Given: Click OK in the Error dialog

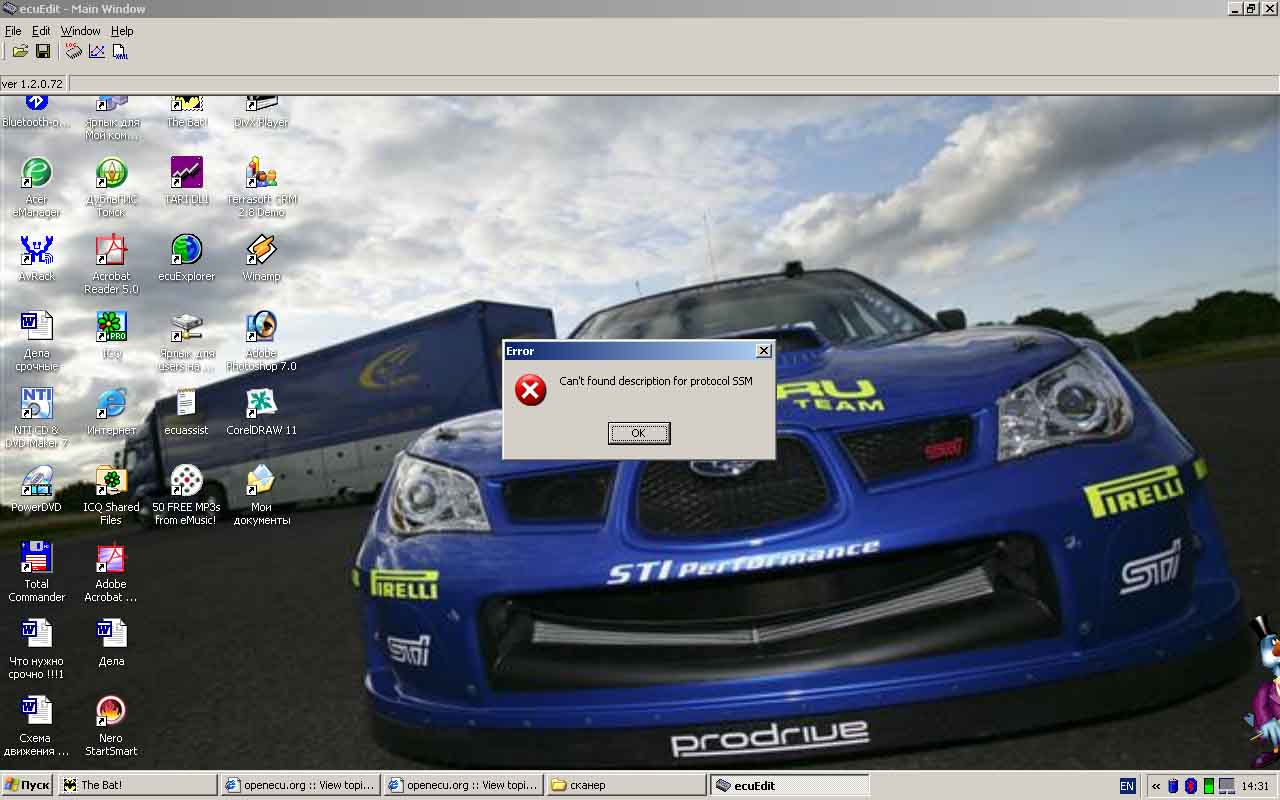Looking at the screenshot, I should 639,433.
